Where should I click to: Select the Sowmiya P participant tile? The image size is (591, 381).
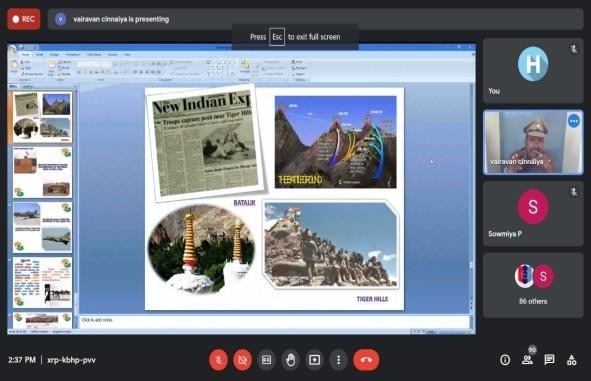(533, 214)
